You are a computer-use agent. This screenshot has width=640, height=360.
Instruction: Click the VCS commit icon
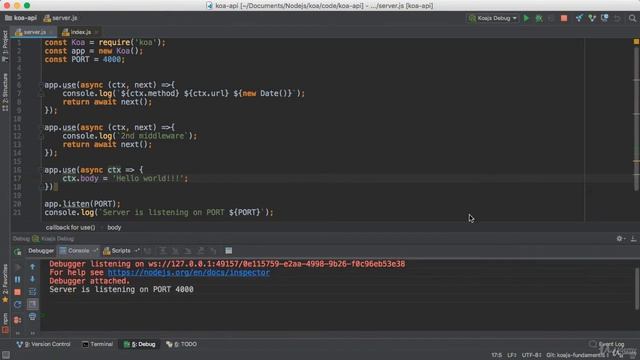click(592, 18)
